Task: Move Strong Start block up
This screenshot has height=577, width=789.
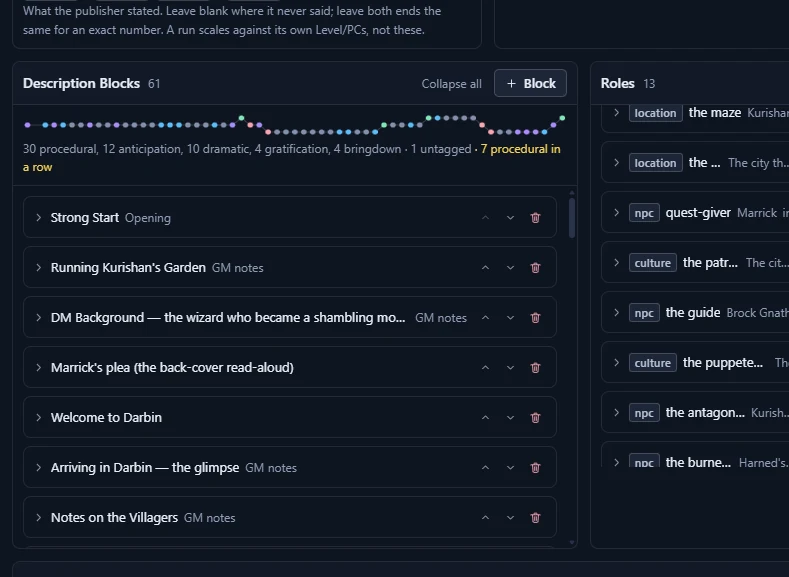Action: coord(486,218)
